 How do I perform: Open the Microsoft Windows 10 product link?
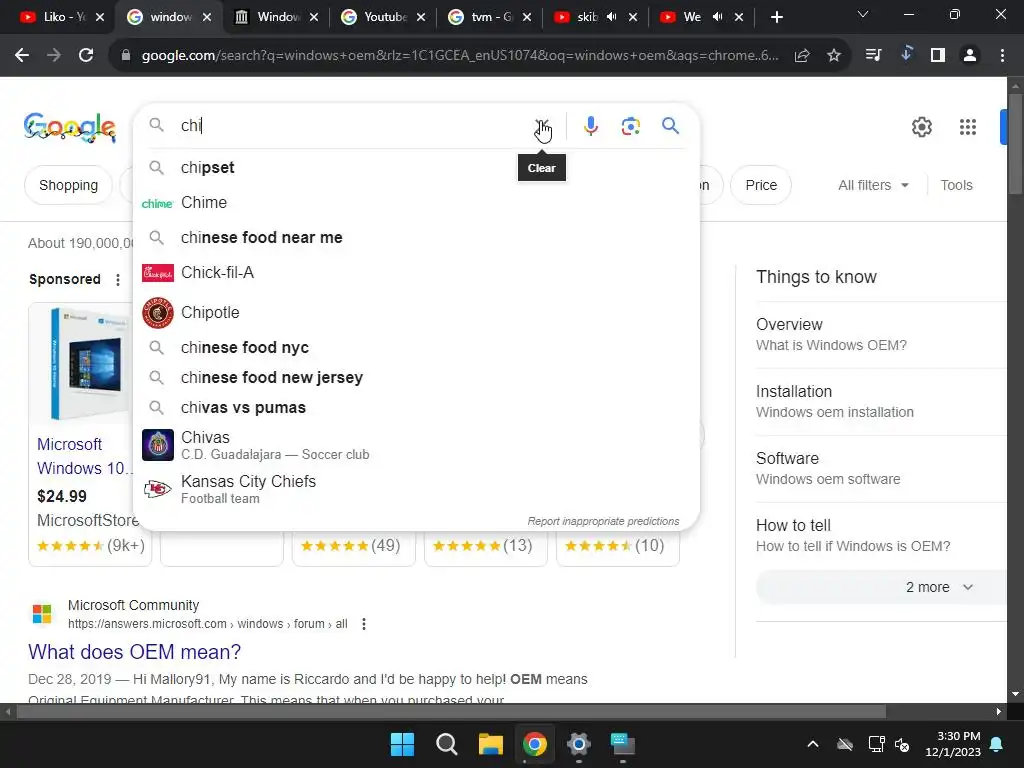pyautogui.click(x=85, y=456)
